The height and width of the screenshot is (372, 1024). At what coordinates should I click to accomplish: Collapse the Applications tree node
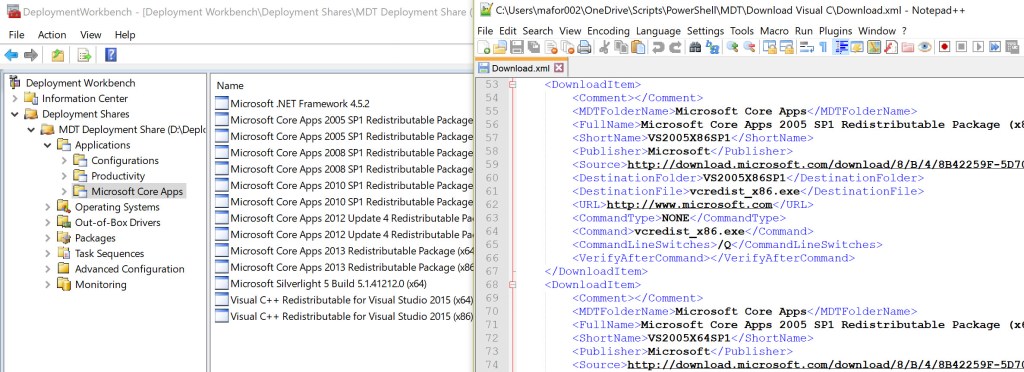pos(48,145)
